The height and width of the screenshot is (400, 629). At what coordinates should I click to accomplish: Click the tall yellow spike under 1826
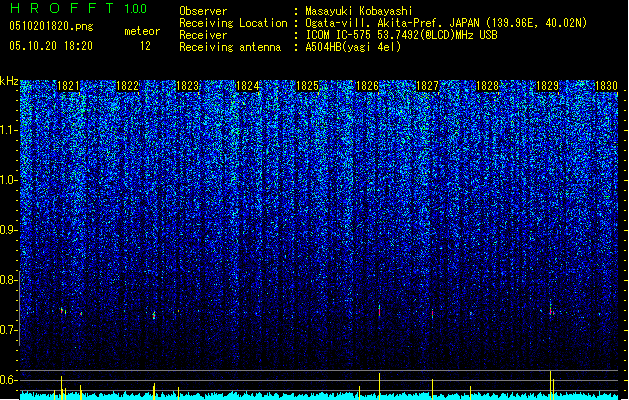click(x=379, y=386)
